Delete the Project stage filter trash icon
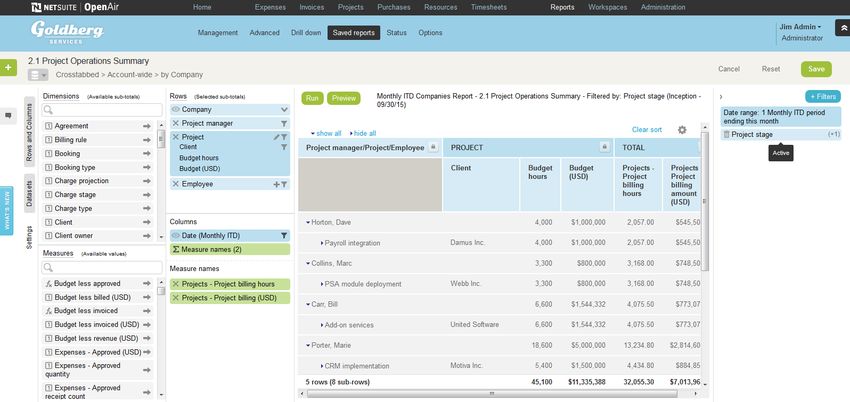The image size is (850, 402). [726, 134]
